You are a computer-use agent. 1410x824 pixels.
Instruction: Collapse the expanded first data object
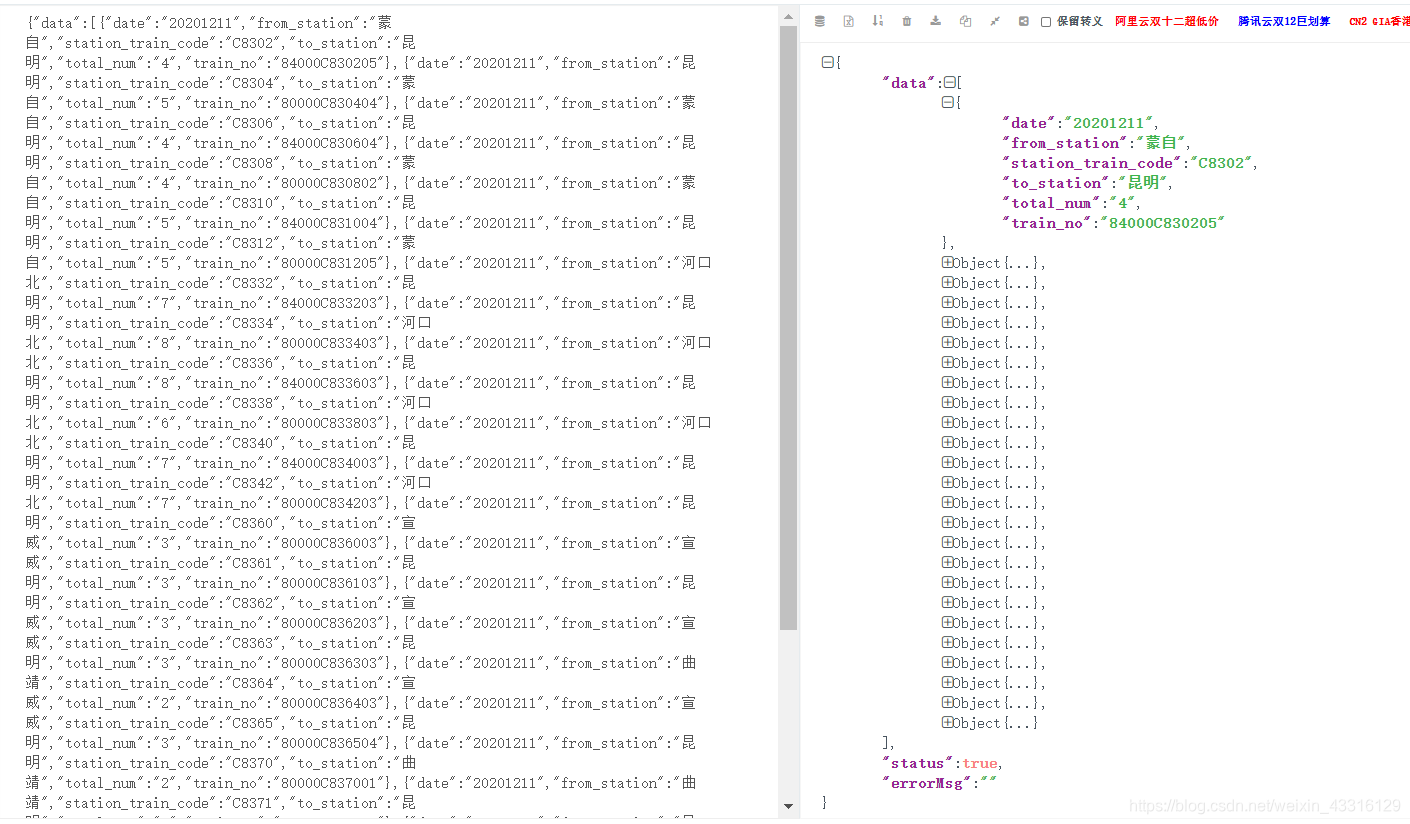[947, 102]
